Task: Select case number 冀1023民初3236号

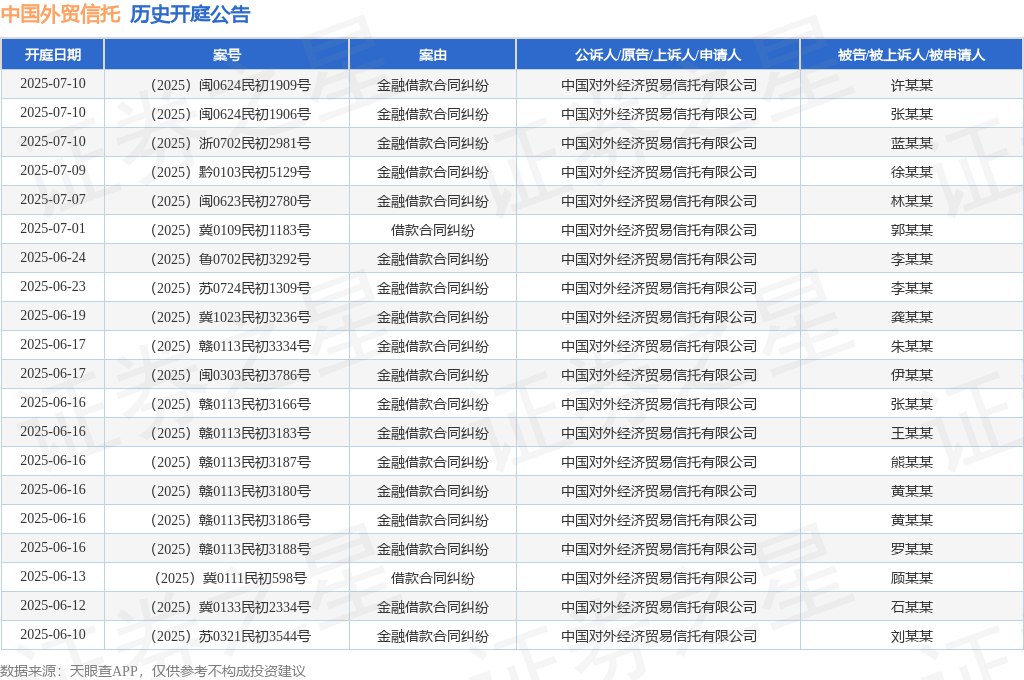Action: click(x=255, y=317)
